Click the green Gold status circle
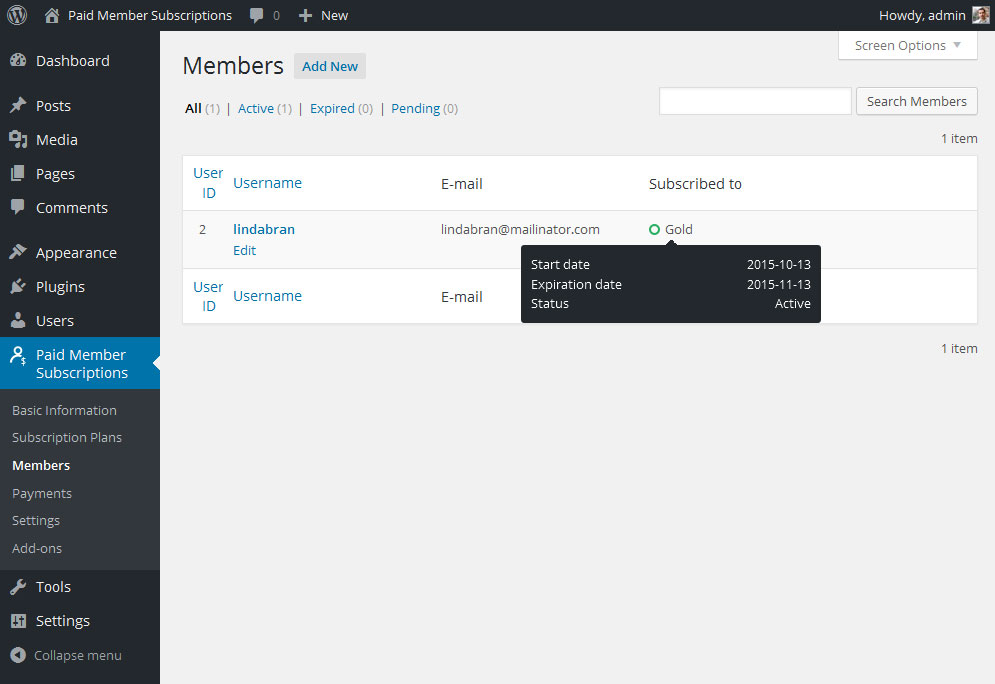This screenshot has height=684, width=995. click(655, 230)
